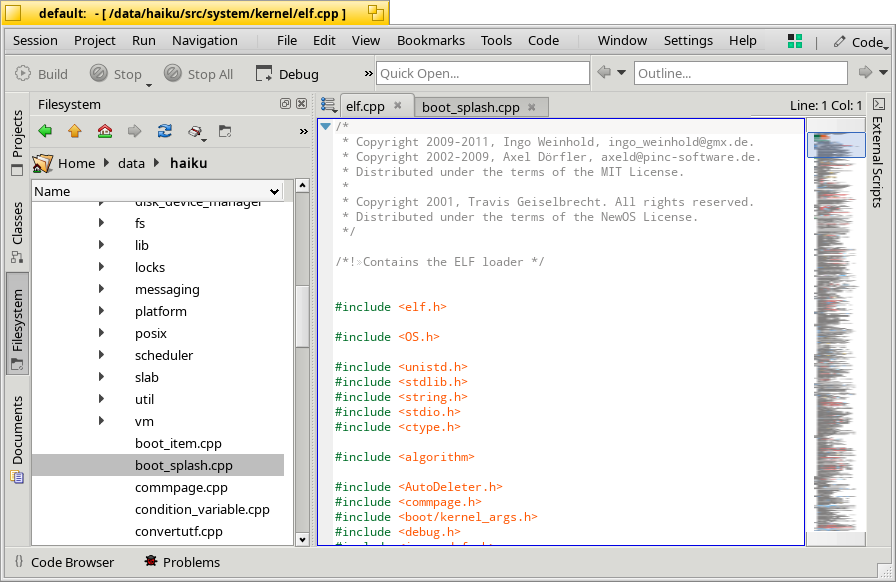Open the Navigation menu
This screenshot has width=896, height=582.
click(205, 41)
